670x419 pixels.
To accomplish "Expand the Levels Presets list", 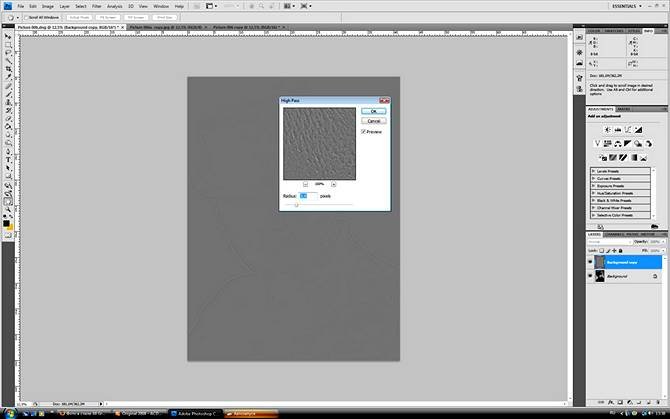I will 594,171.
